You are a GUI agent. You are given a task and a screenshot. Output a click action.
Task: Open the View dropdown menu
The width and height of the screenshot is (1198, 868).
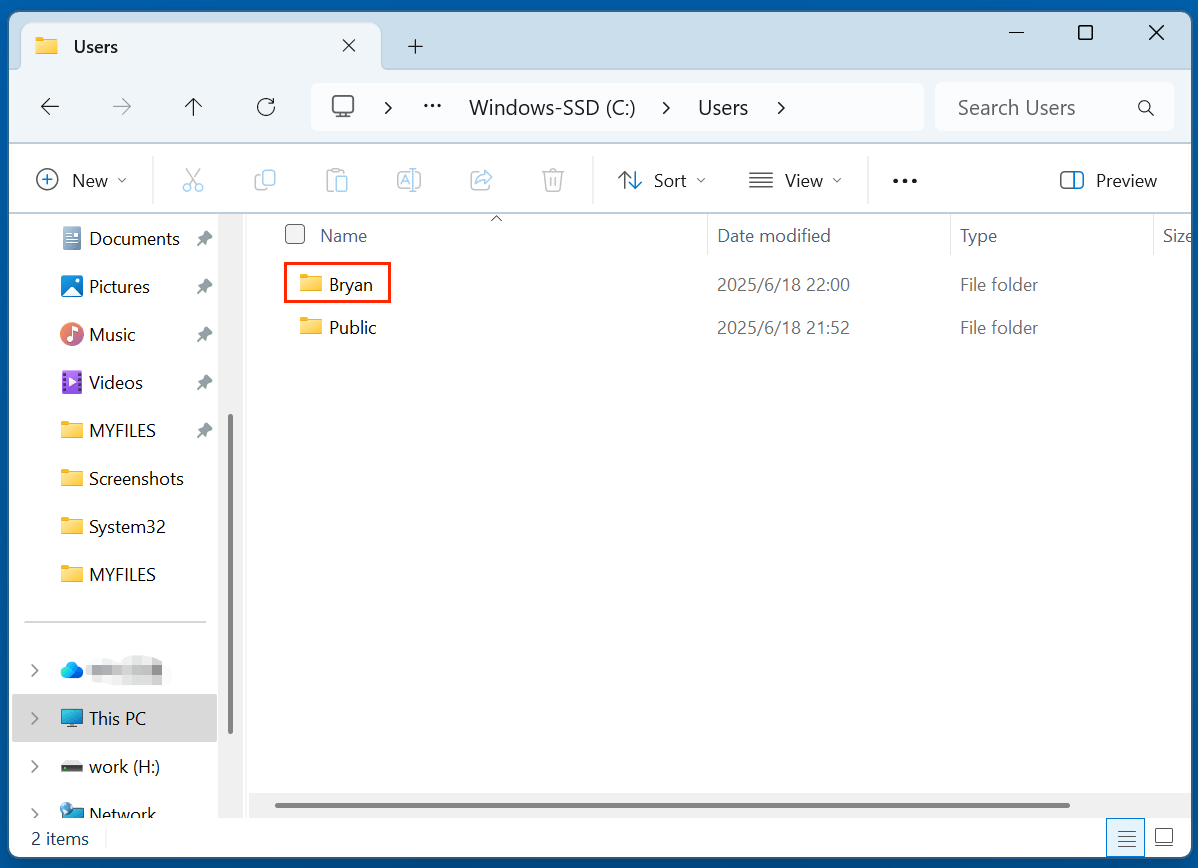[x=795, y=180]
